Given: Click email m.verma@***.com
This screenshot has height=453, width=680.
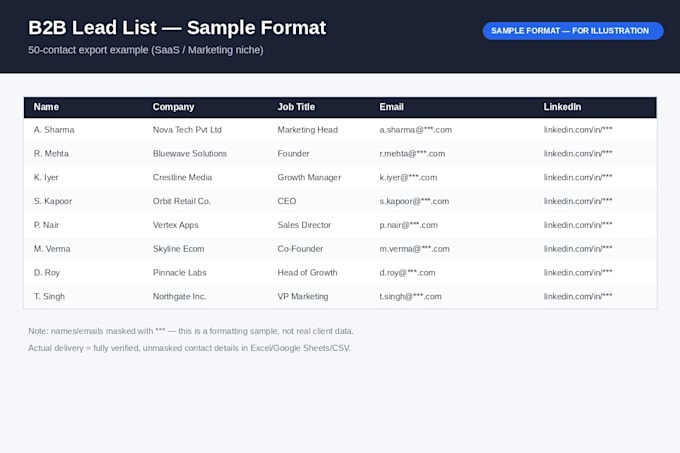Looking at the screenshot, I should [415, 249].
